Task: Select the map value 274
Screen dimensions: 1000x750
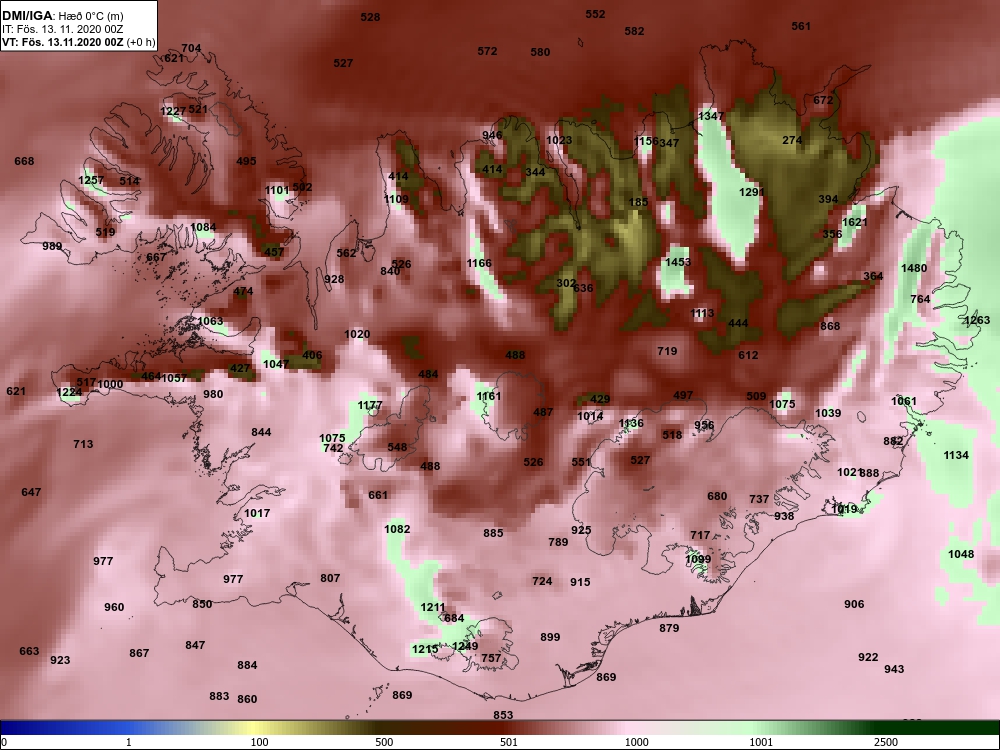Action: (792, 140)
